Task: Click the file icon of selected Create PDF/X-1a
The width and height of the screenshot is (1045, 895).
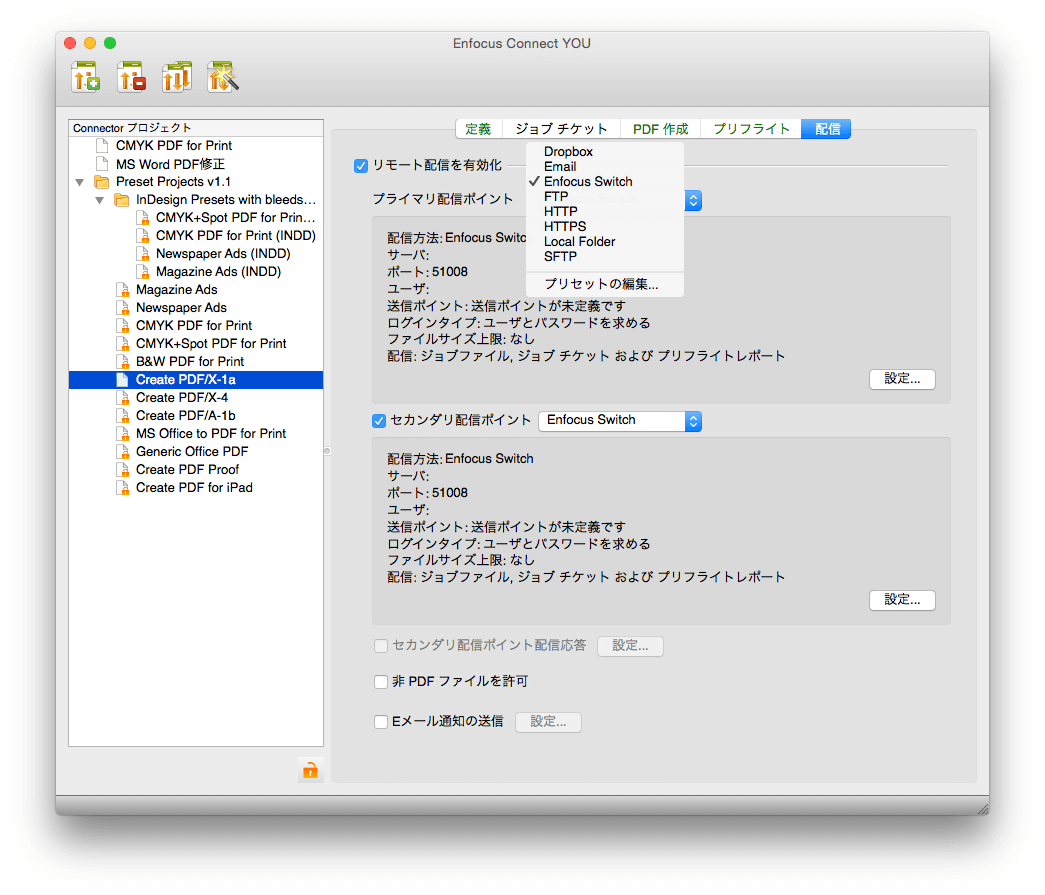Action: point(122,380)
